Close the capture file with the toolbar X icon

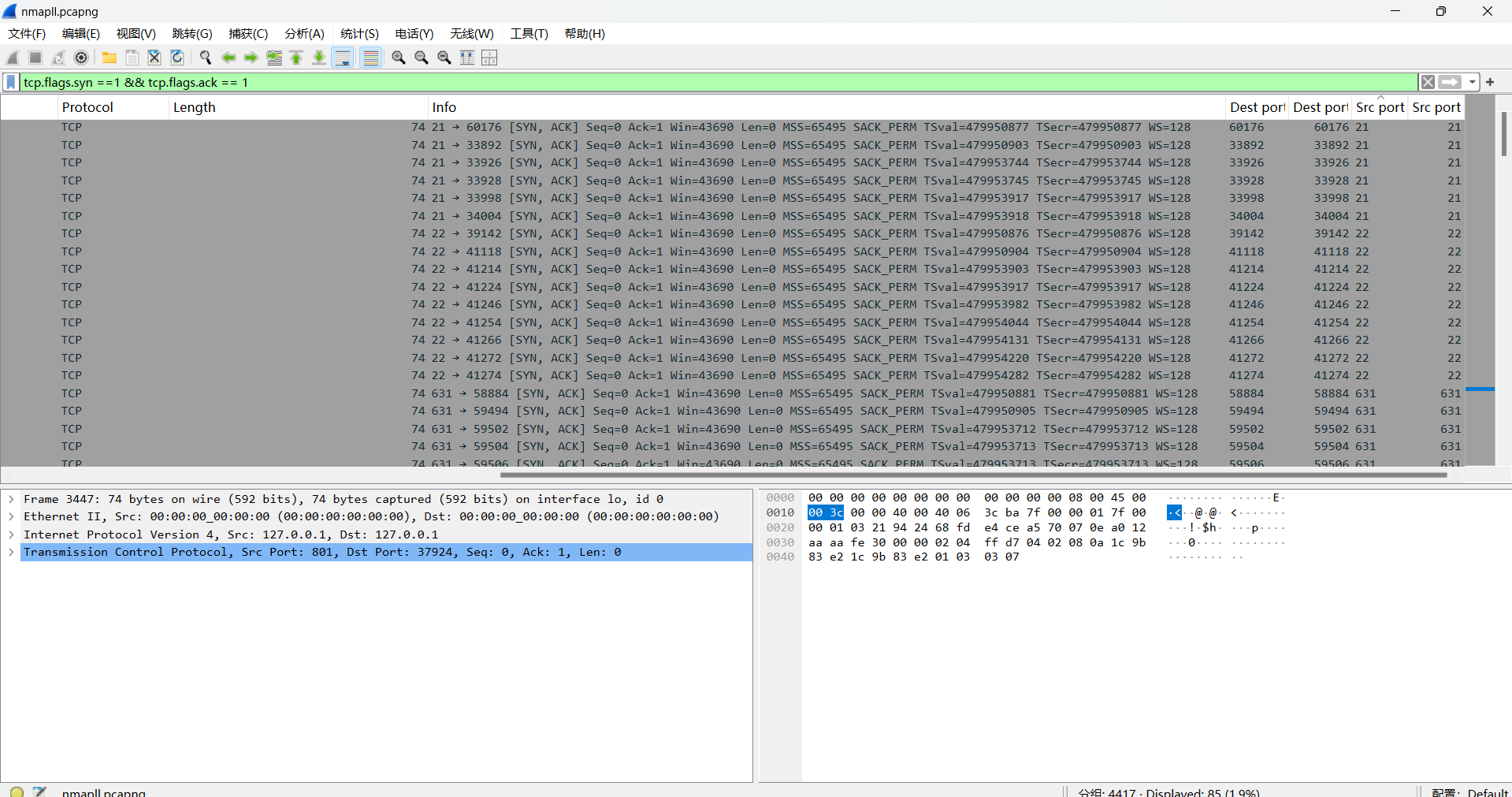(x=154, y=58)
